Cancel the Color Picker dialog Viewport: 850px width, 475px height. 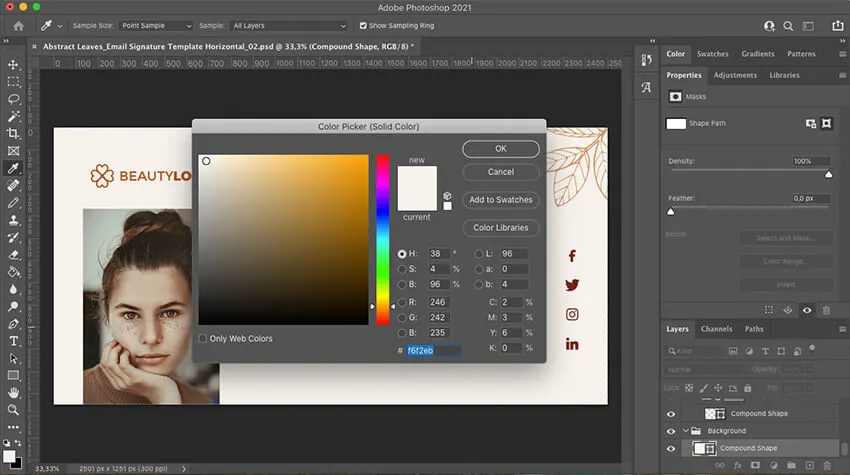[x=501, y=172]
